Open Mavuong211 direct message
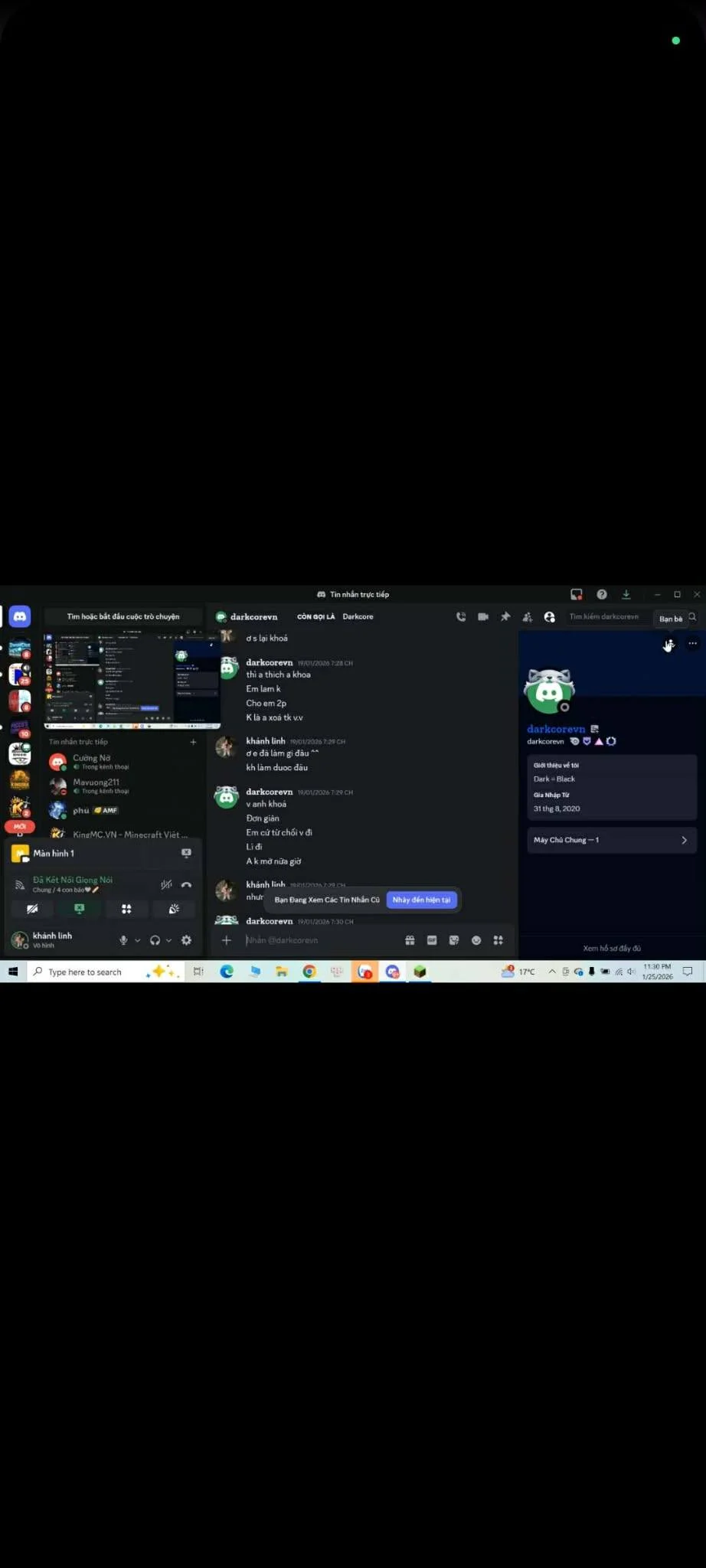 pyautogui.click(x=123, y=786)
